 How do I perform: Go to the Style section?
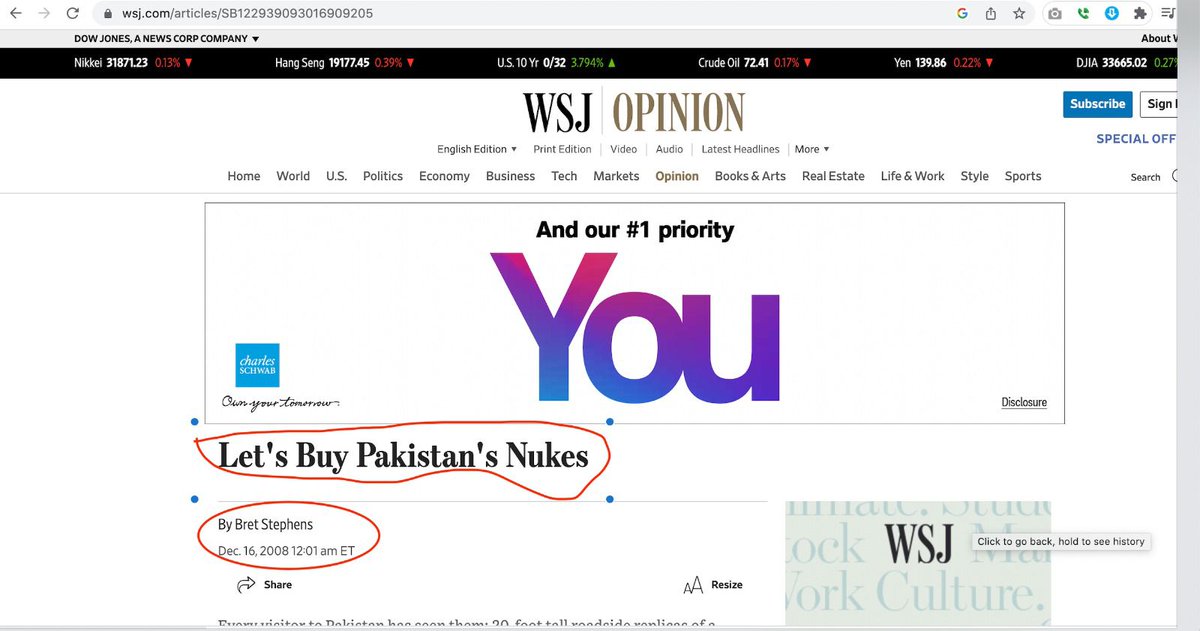pos(974,176)
